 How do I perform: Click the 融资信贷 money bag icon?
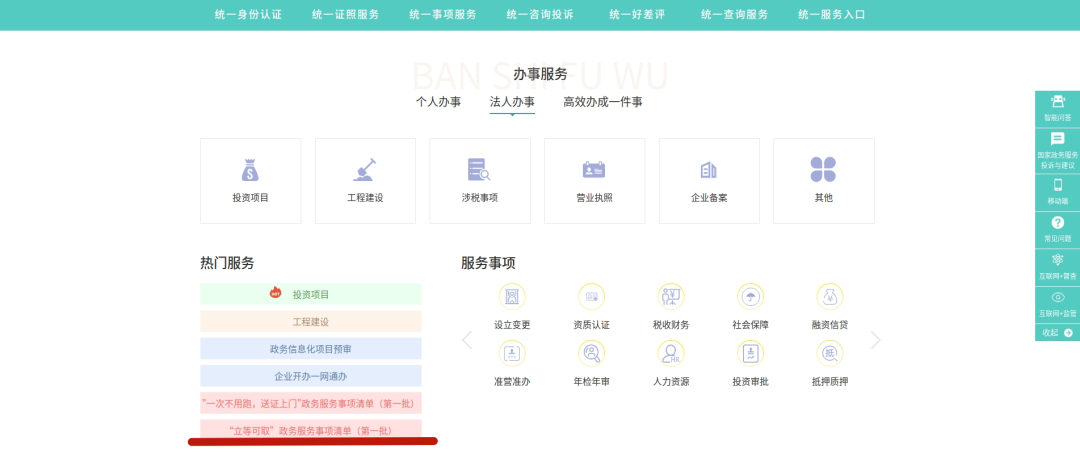830,297
